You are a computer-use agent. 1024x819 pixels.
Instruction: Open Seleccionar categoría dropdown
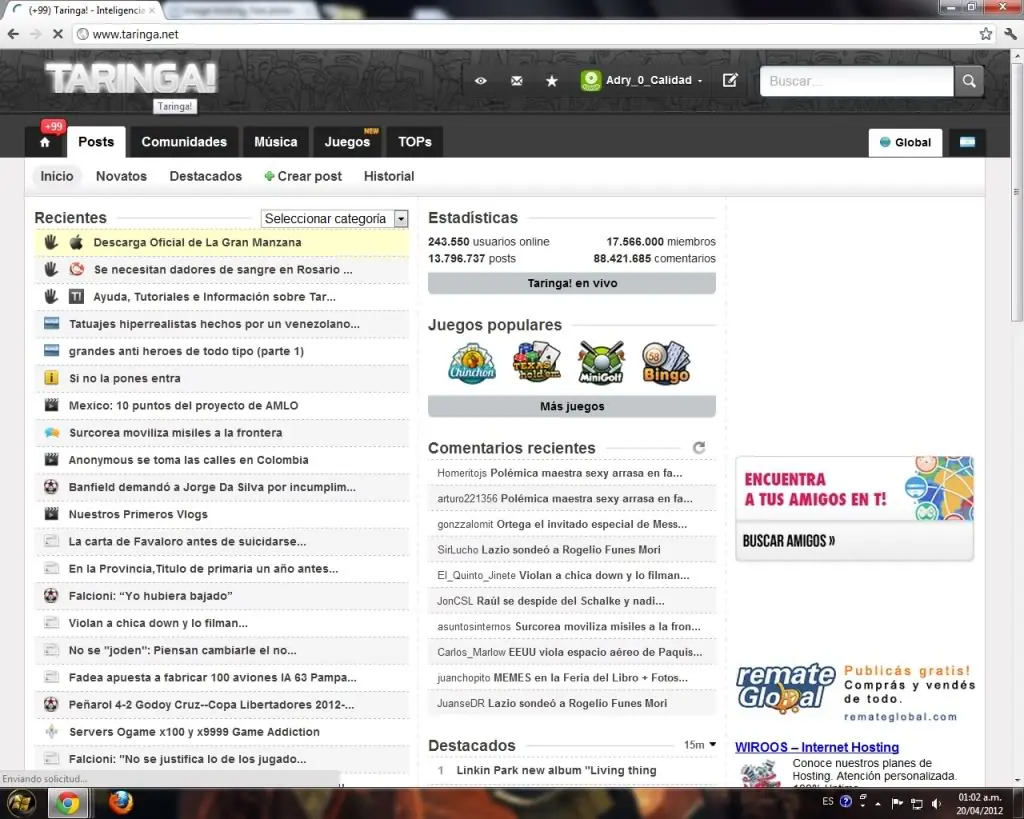pos(334,219)
